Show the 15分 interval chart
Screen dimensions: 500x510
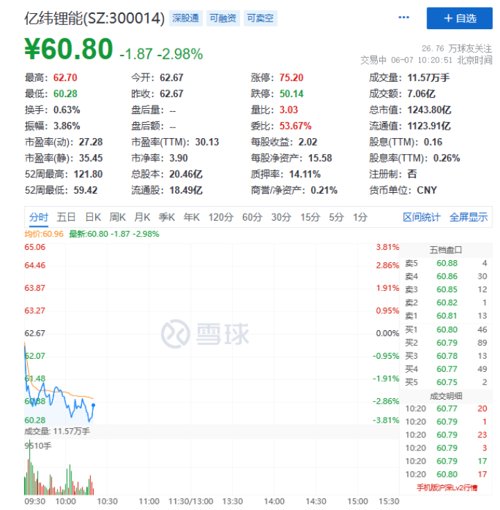pyautogui.click(x=310, y=217)
